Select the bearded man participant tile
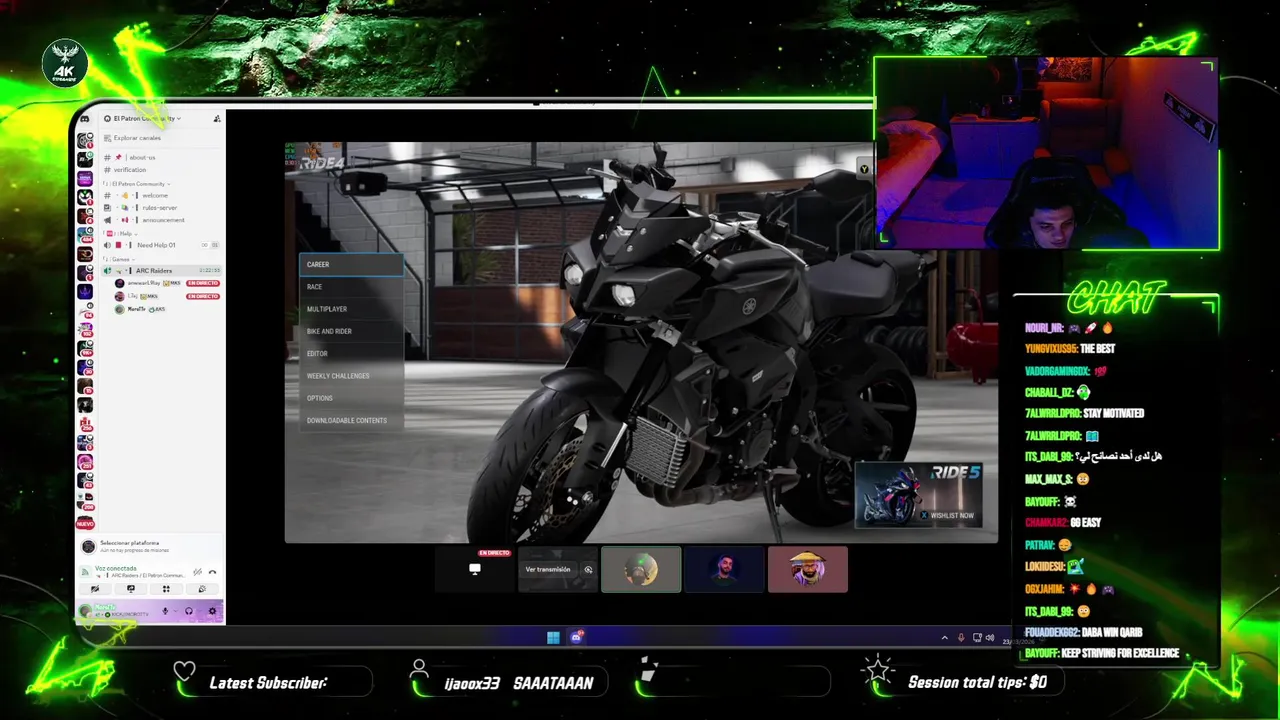The height and width of the screenshot is (720, 1280). (x=724, y=569)
